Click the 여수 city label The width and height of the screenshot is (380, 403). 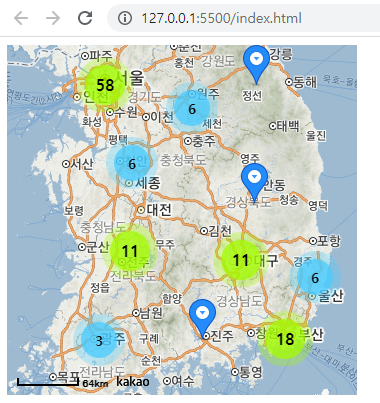[x=183, y=381]
